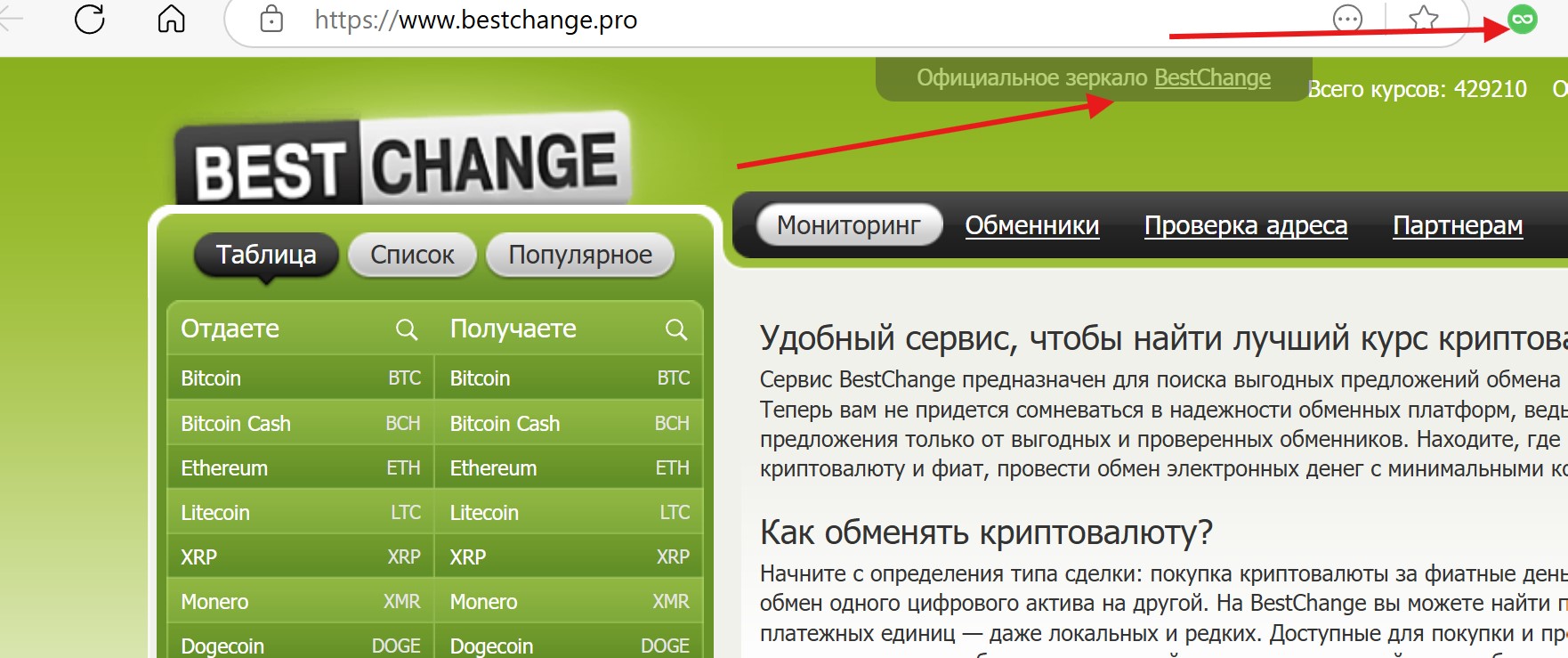Reload the page with the refresh icon

(90, 19)
